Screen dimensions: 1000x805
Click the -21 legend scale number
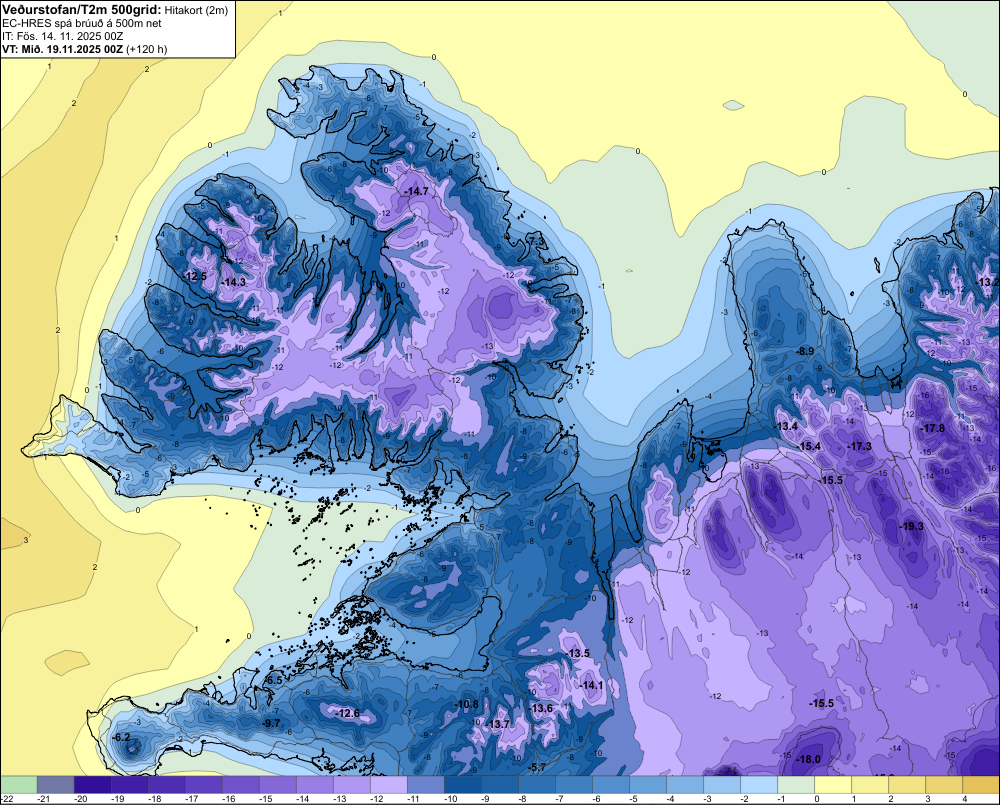point(44,799)
